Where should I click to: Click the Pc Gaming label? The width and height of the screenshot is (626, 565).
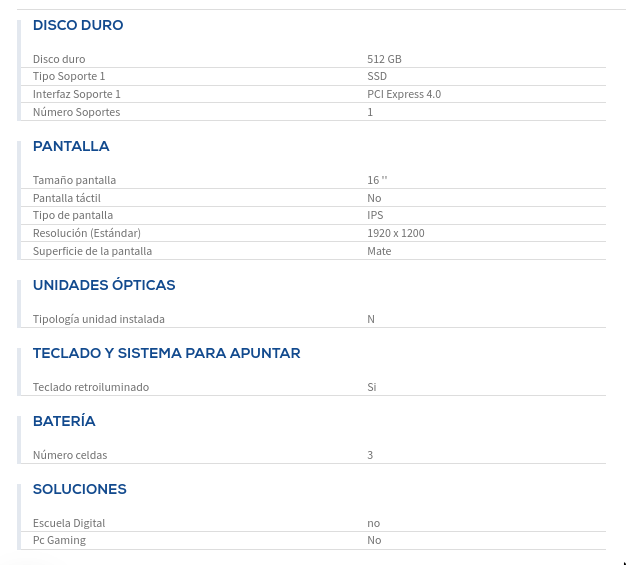(x=59, y=540)
